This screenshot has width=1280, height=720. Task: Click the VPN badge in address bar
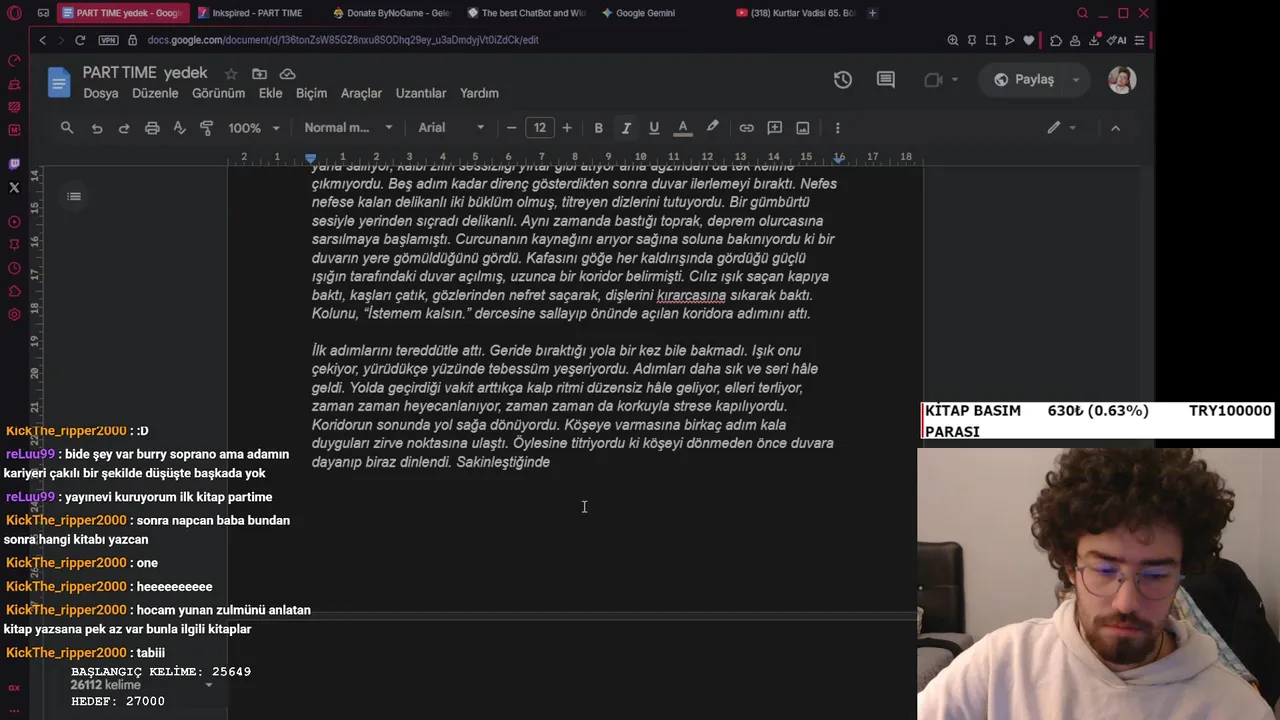coord(108,40)
